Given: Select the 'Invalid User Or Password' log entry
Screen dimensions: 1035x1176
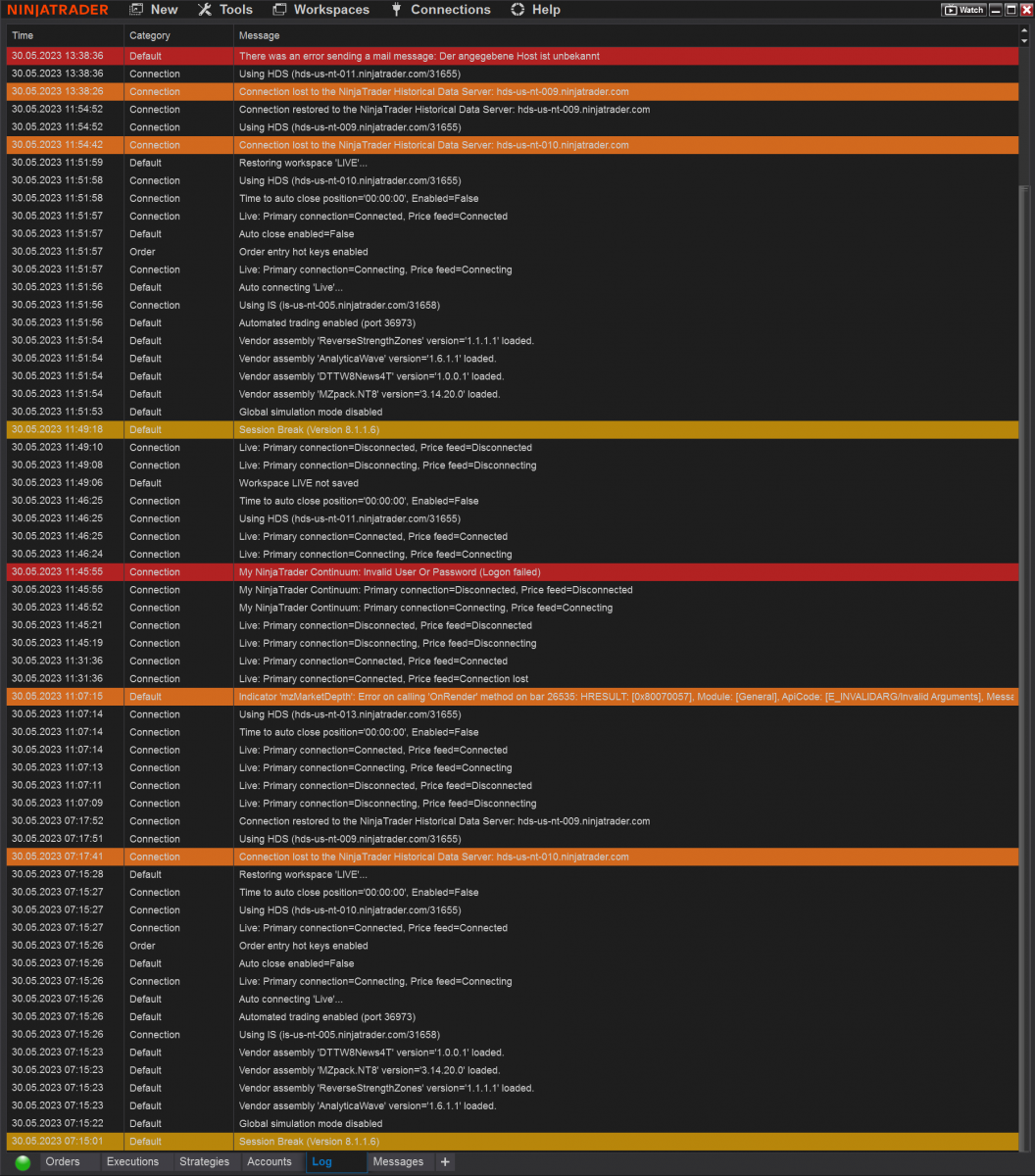Looking at the screenshot, I should 389,572.
